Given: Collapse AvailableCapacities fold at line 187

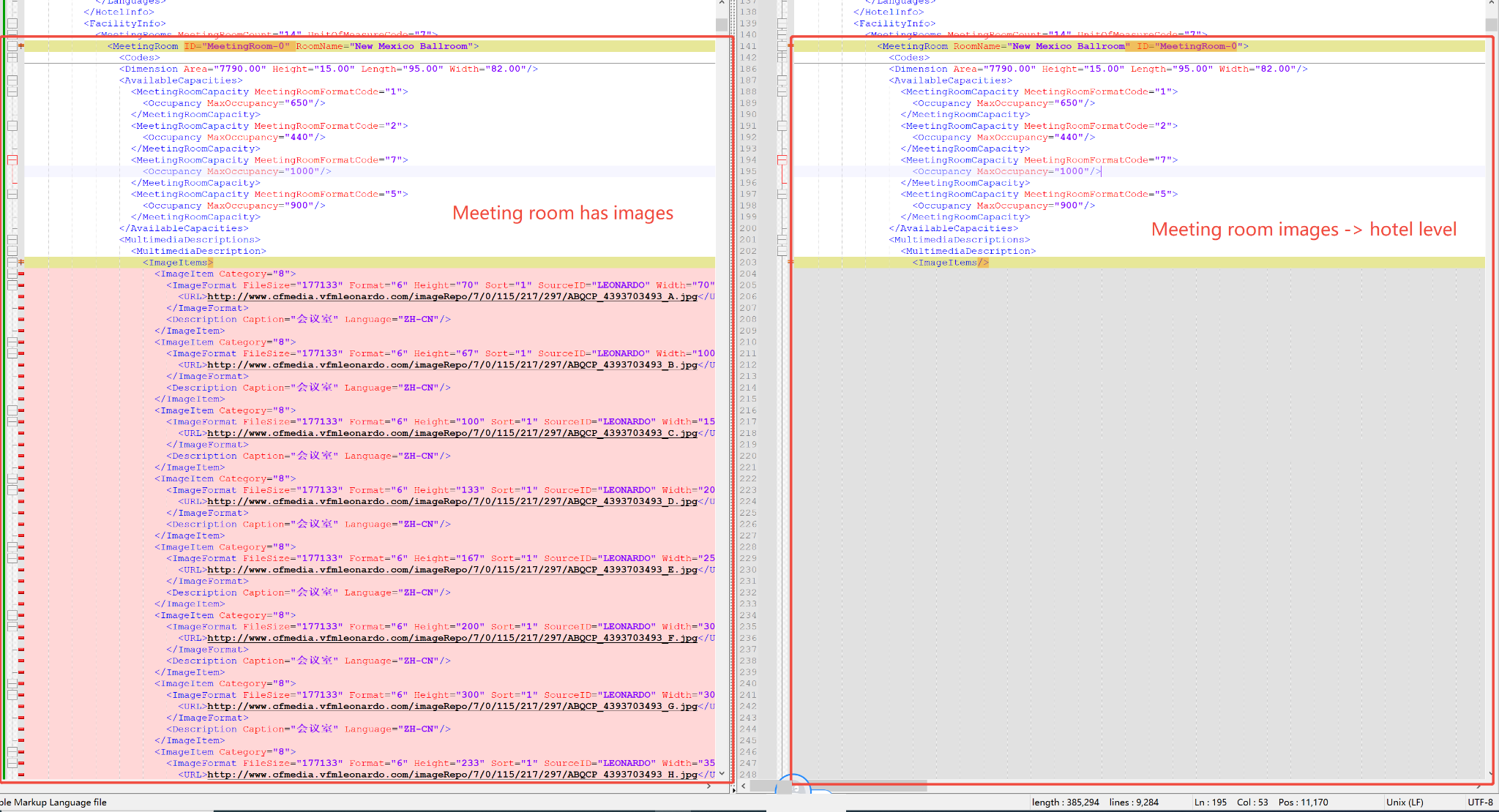Looking at the screenshot, I should (782, 80).
